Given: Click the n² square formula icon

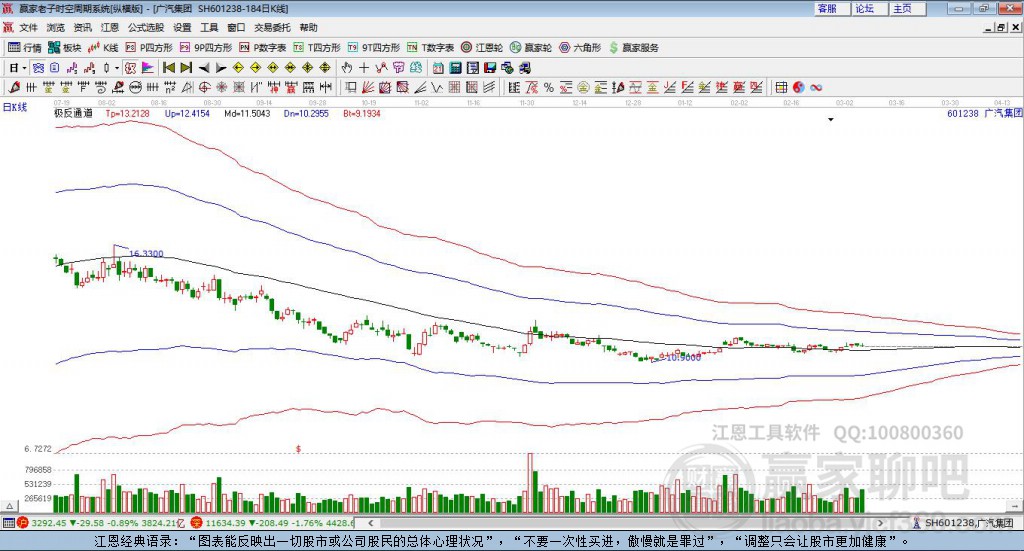Looking at the screenshot, I should click(170, 87).
